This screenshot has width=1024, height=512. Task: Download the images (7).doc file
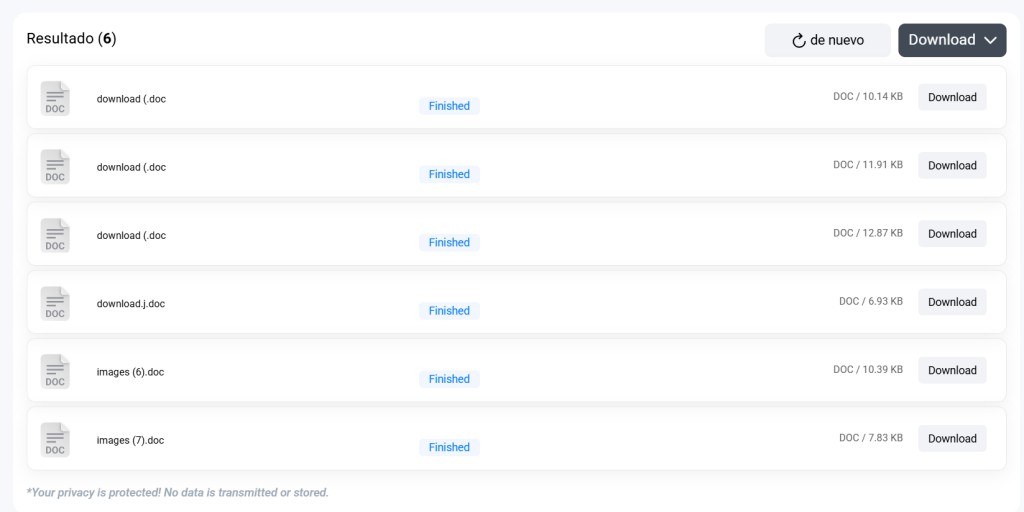952,438
